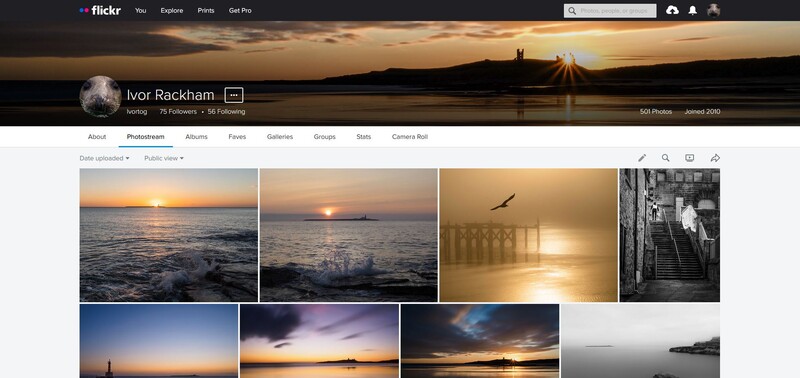Switch to the Camera Roll tab
800x378 pixels.
(x=410, y=137)
